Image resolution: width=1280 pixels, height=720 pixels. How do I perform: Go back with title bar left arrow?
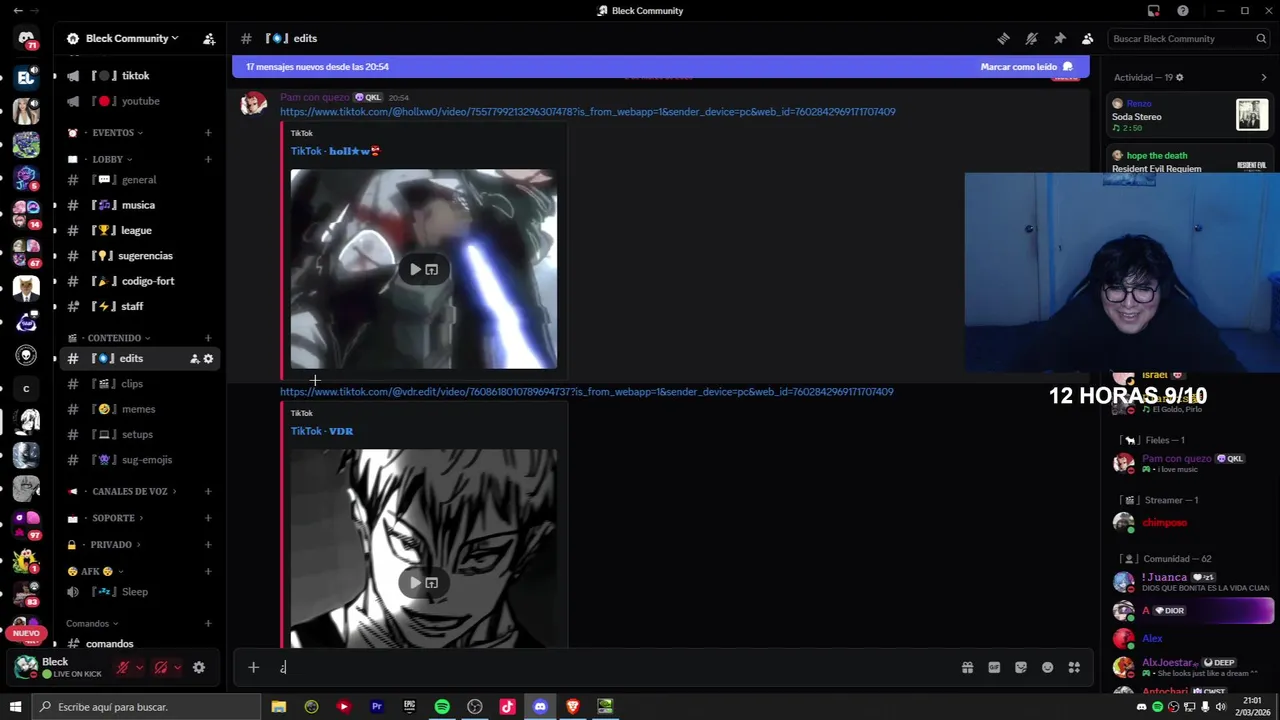click(18, 11)
